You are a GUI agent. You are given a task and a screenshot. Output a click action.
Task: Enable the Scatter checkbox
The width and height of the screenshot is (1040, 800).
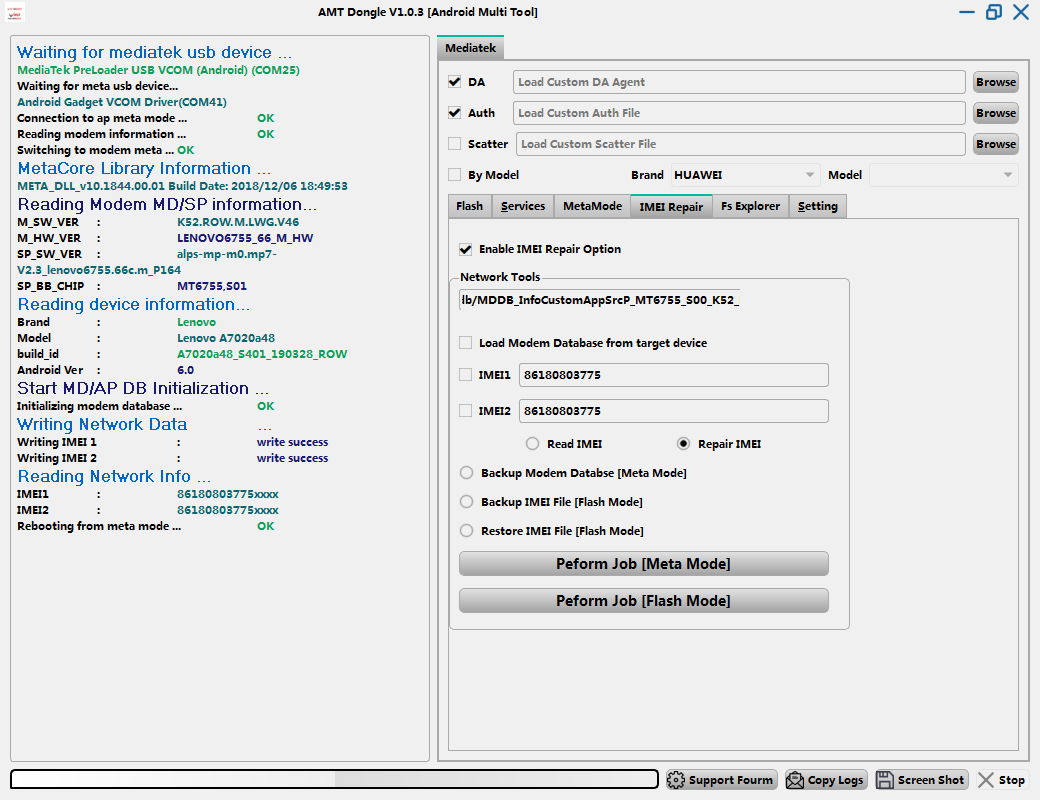point(454,144)
